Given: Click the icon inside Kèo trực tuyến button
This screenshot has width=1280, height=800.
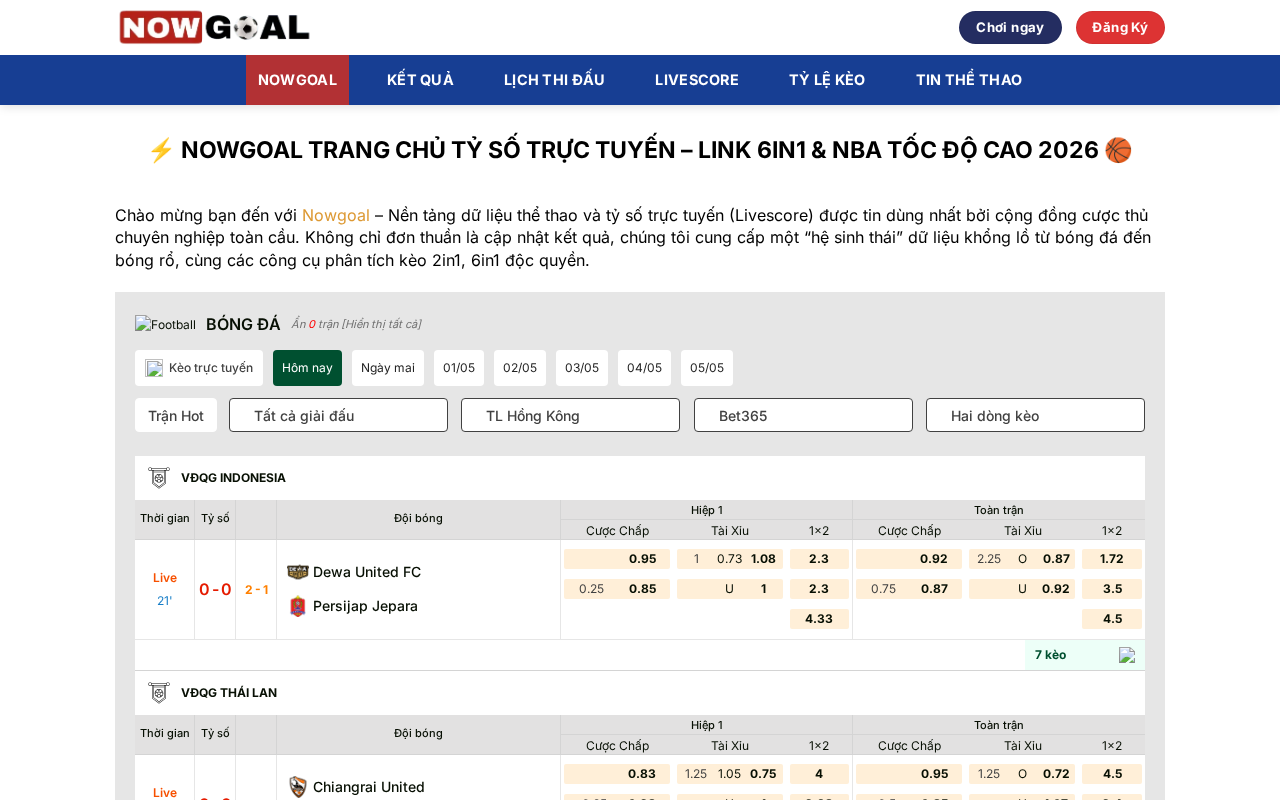Looking at the screenshot, I should point(154,368).
